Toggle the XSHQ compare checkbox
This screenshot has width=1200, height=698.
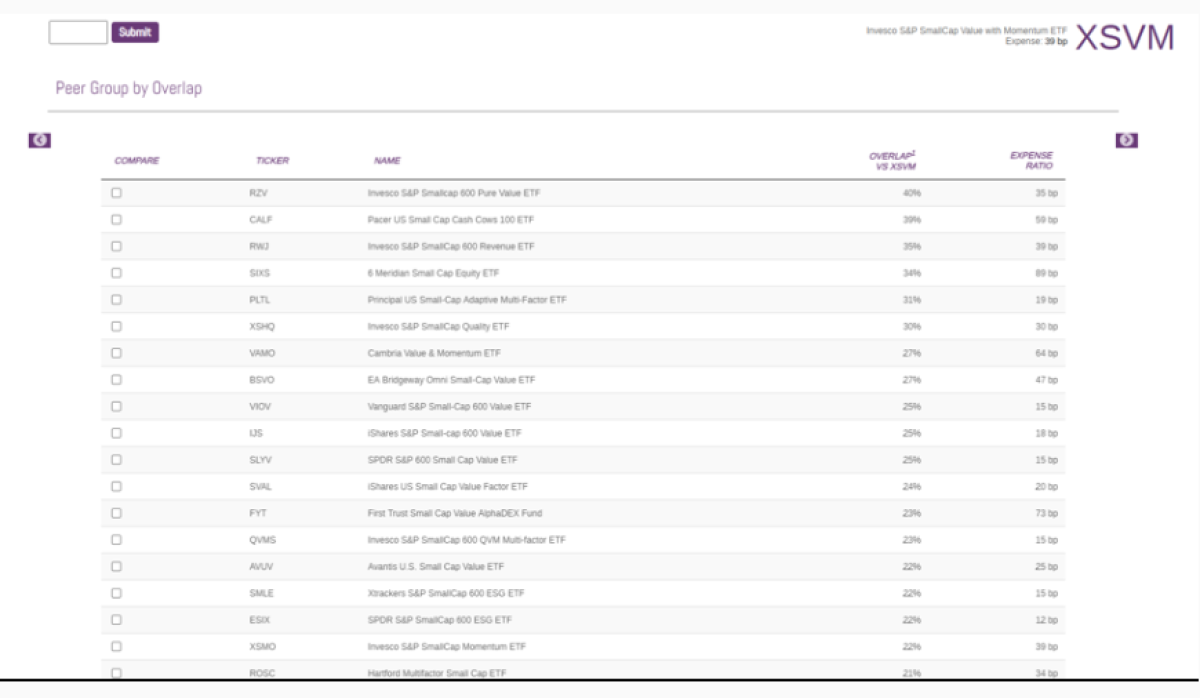(x=117, y=326)
